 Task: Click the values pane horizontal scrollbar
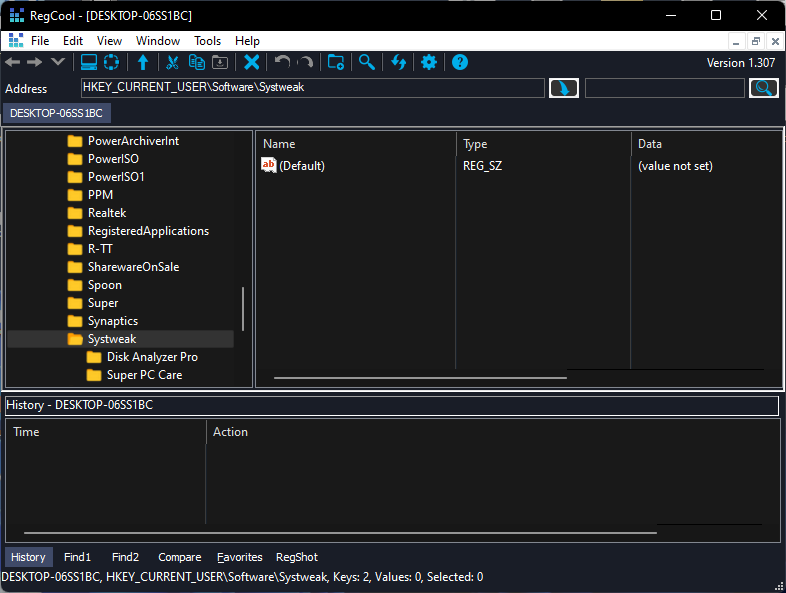pos(420,378)
